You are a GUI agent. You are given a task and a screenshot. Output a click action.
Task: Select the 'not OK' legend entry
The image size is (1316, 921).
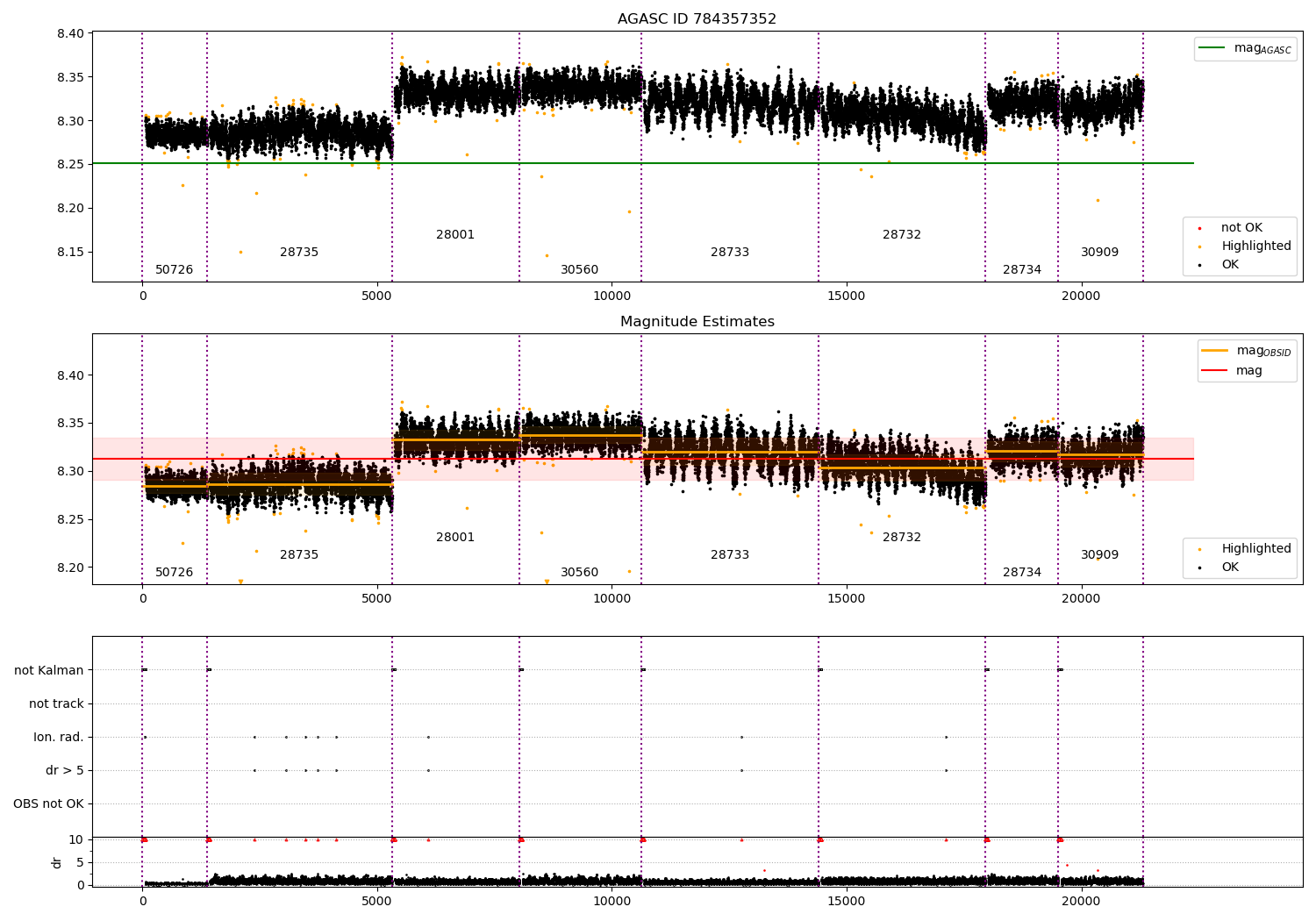tap(1231, 228)
